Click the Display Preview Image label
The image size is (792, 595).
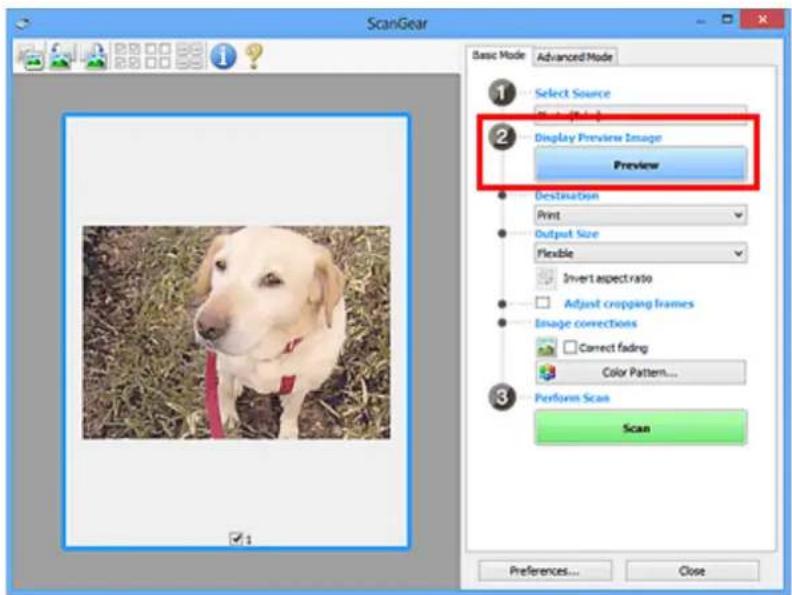coord(598,137)
